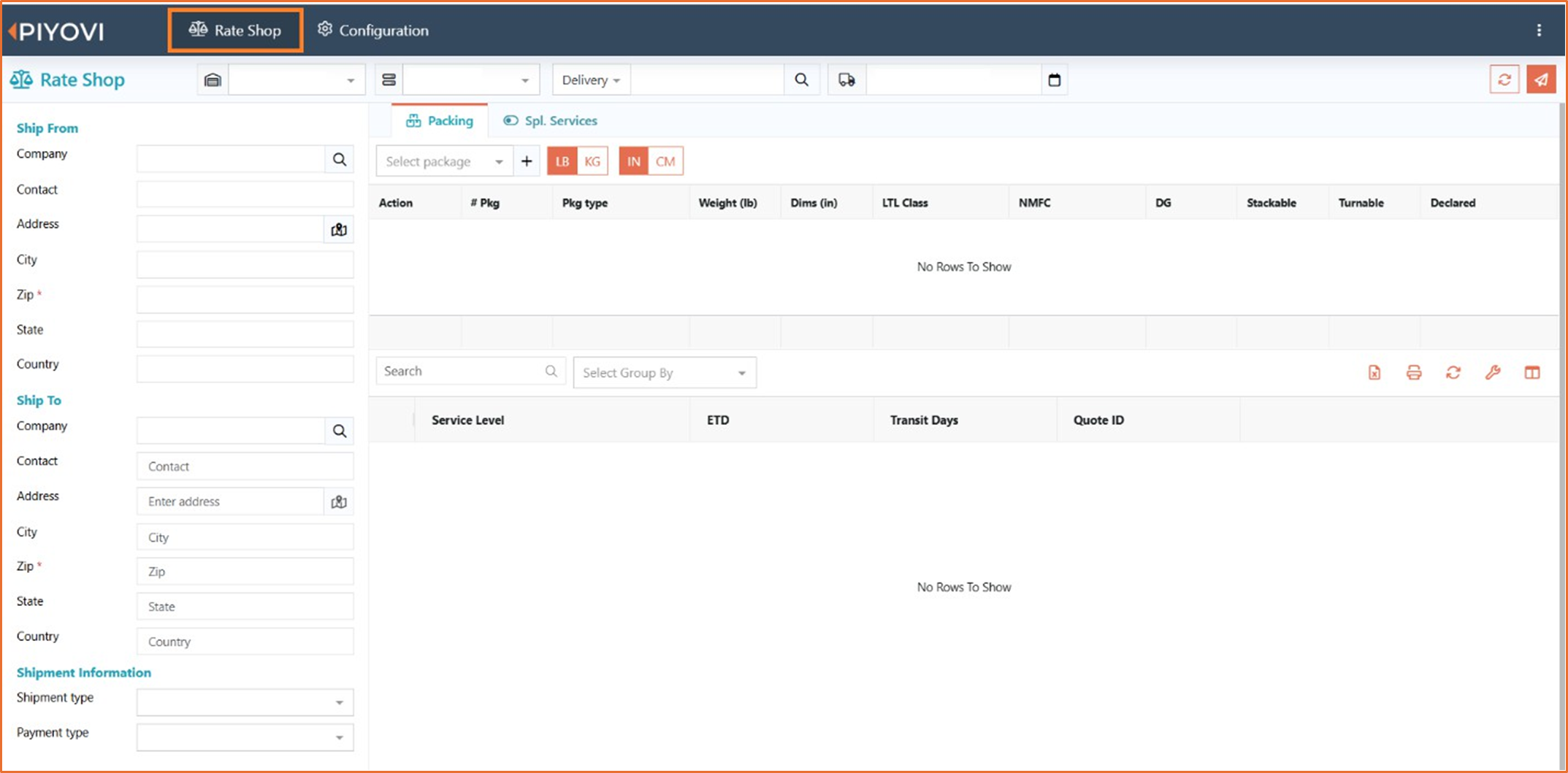Click the NMFC column header
The image size is (1568, 773).
click(1035, 203)
